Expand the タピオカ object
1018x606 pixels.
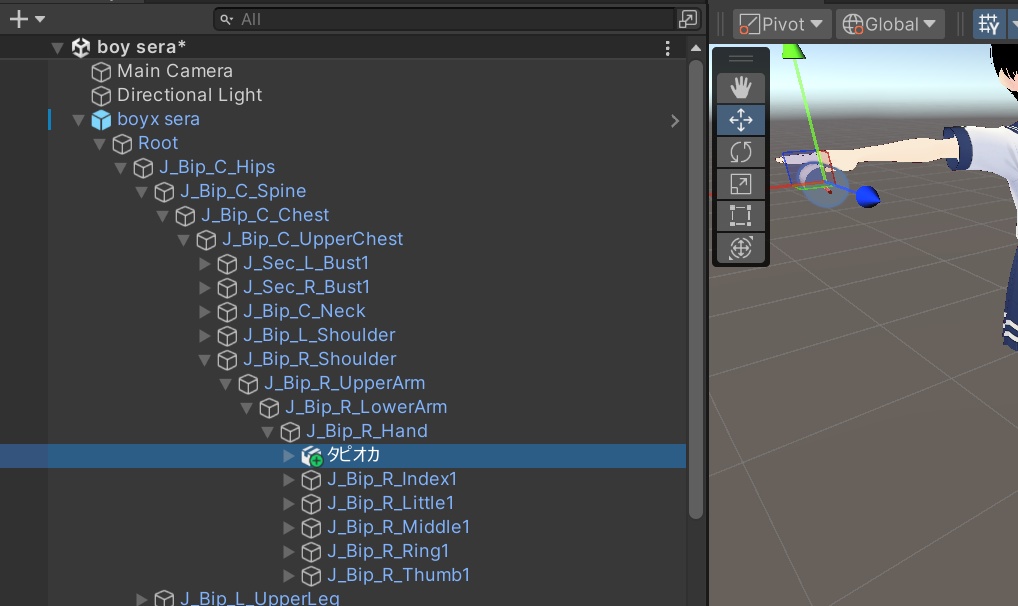(x=289, y=456)
